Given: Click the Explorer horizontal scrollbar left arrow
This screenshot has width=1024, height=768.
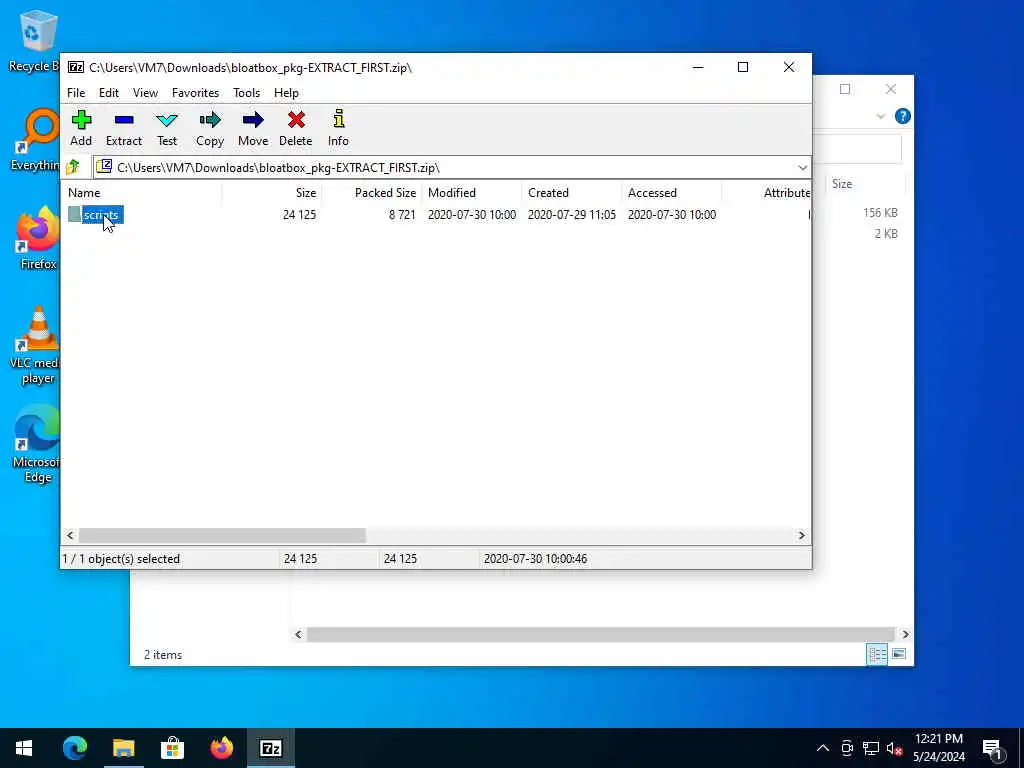Looking at the screenshot, I should (298, 634).
